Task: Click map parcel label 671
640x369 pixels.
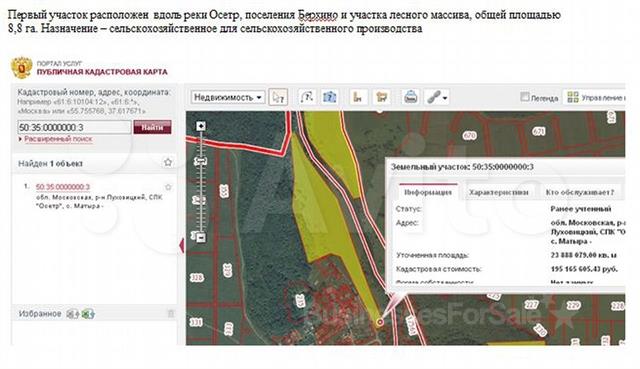Action: (539, 131)
